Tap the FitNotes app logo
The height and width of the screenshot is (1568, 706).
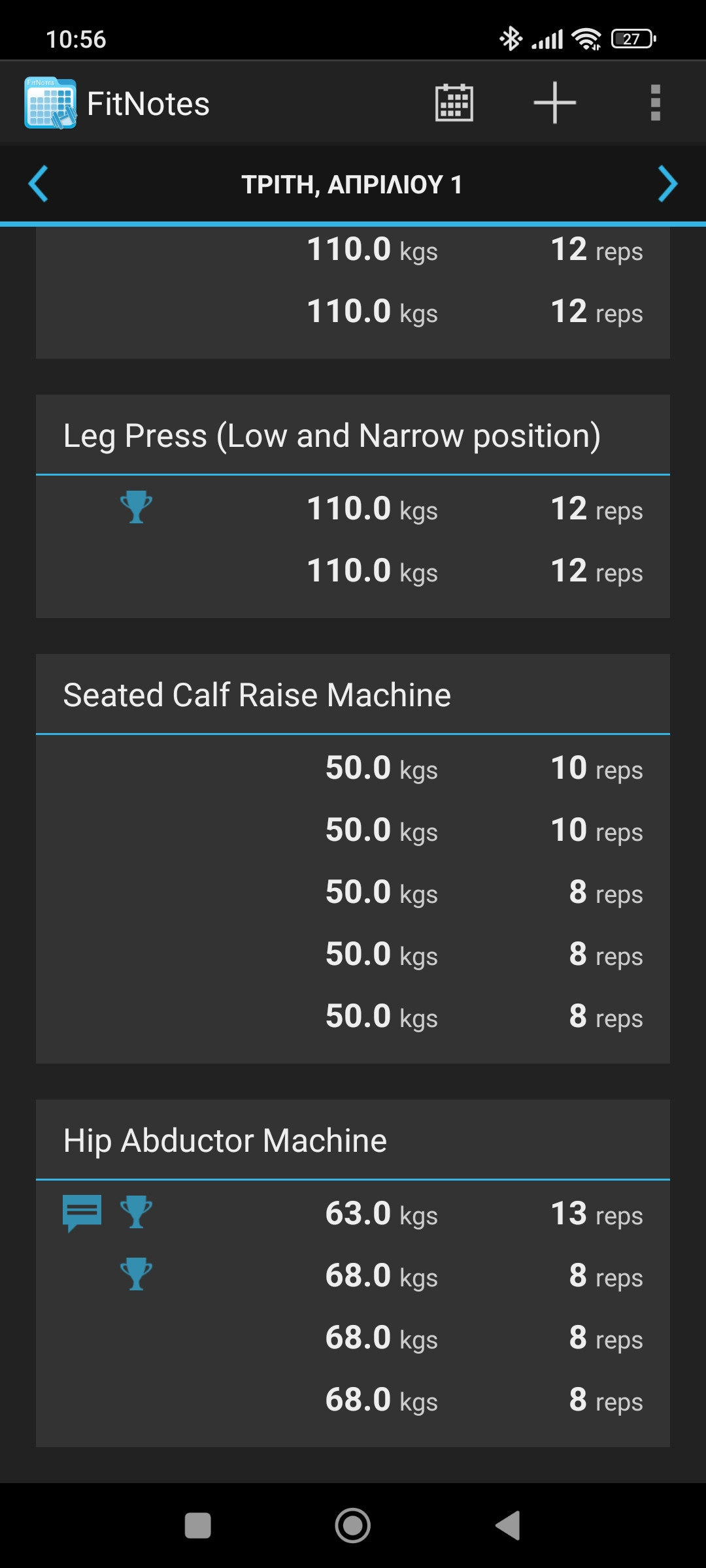tap(50, 103)
